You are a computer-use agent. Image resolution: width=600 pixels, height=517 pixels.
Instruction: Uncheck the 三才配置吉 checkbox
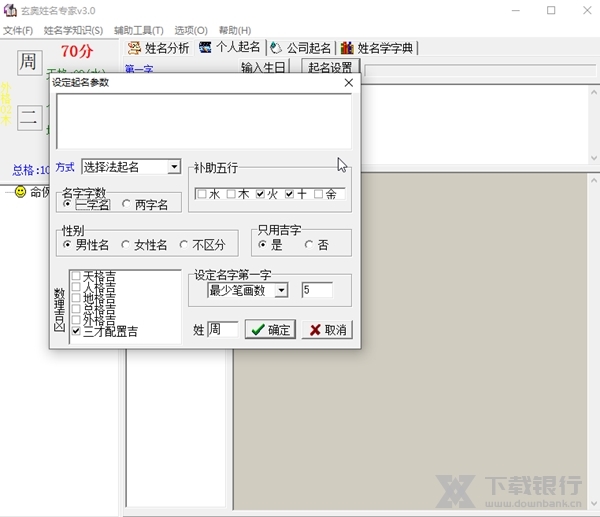point(76,331)
